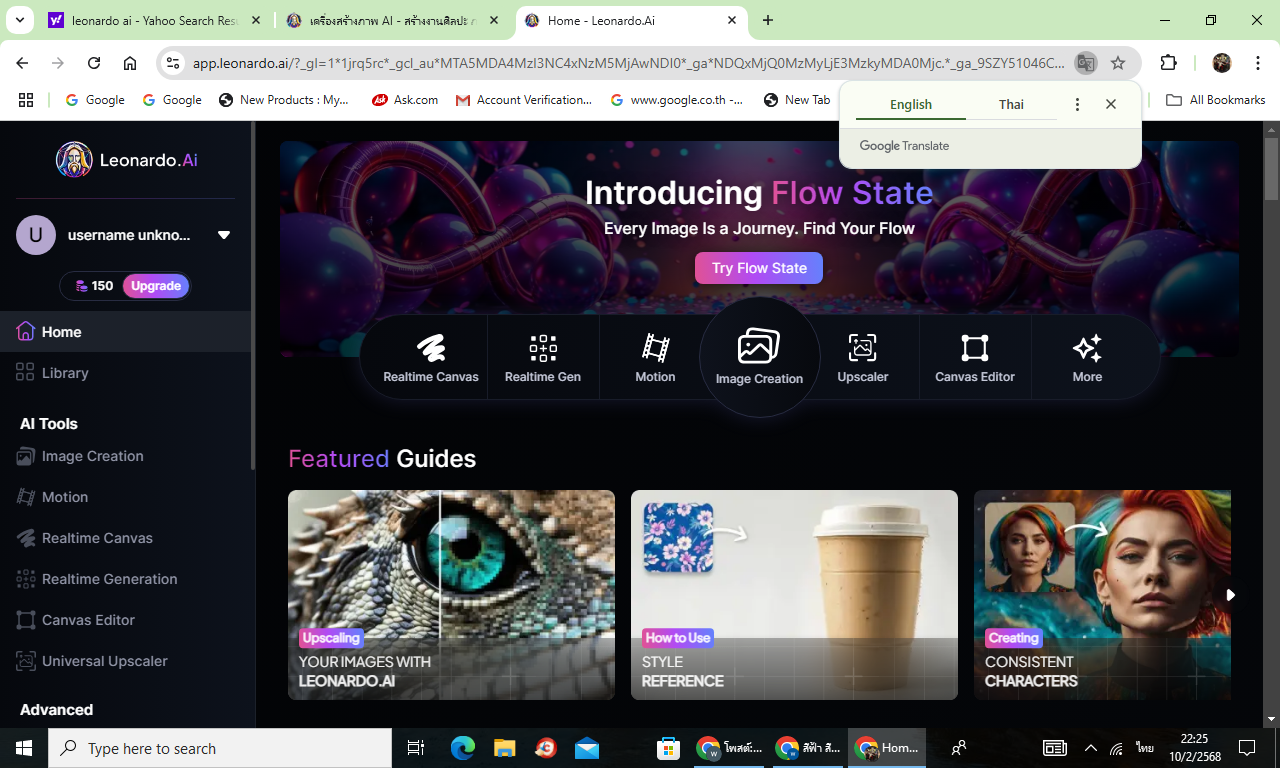Screen dimensions: 1280x768
Task: Open the Mail app on taskbar
Action: [x=586, y=748]
